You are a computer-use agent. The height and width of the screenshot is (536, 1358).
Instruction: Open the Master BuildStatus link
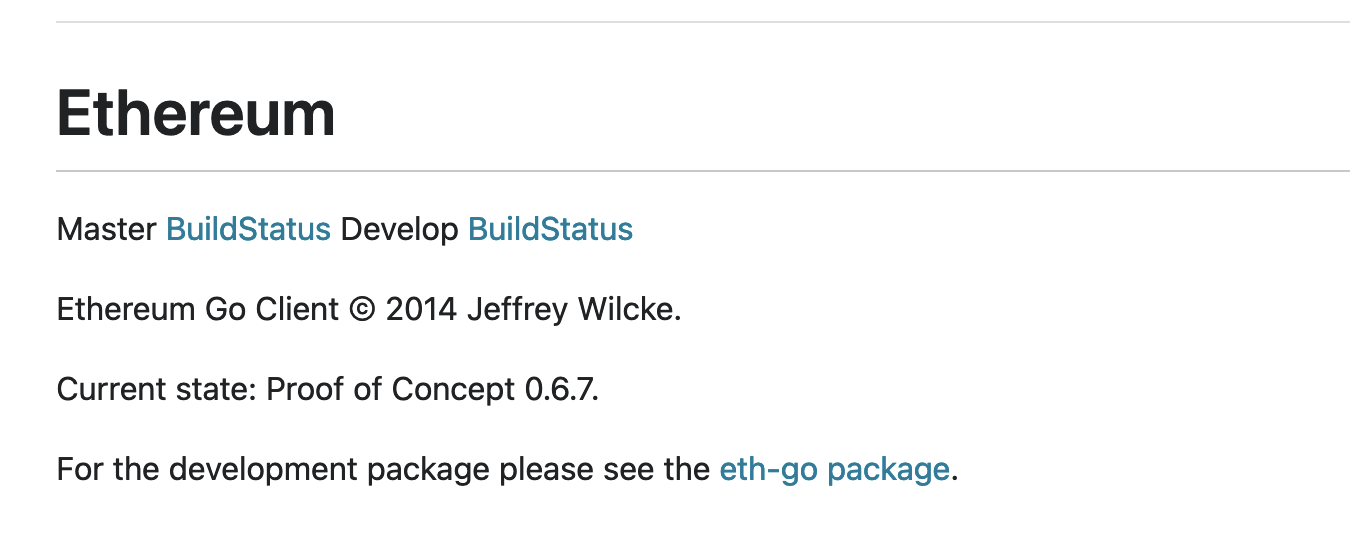tap(248, 229)
